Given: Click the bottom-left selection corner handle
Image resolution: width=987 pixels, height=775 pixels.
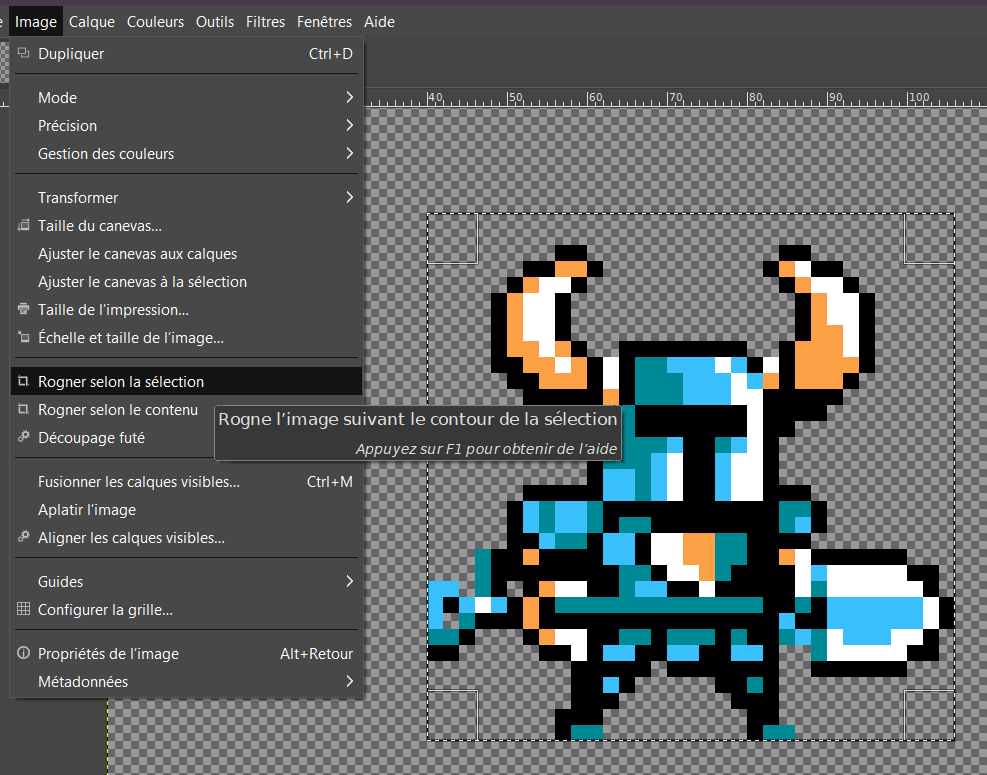Looking at the screenshot, I should tap(453, 715).
